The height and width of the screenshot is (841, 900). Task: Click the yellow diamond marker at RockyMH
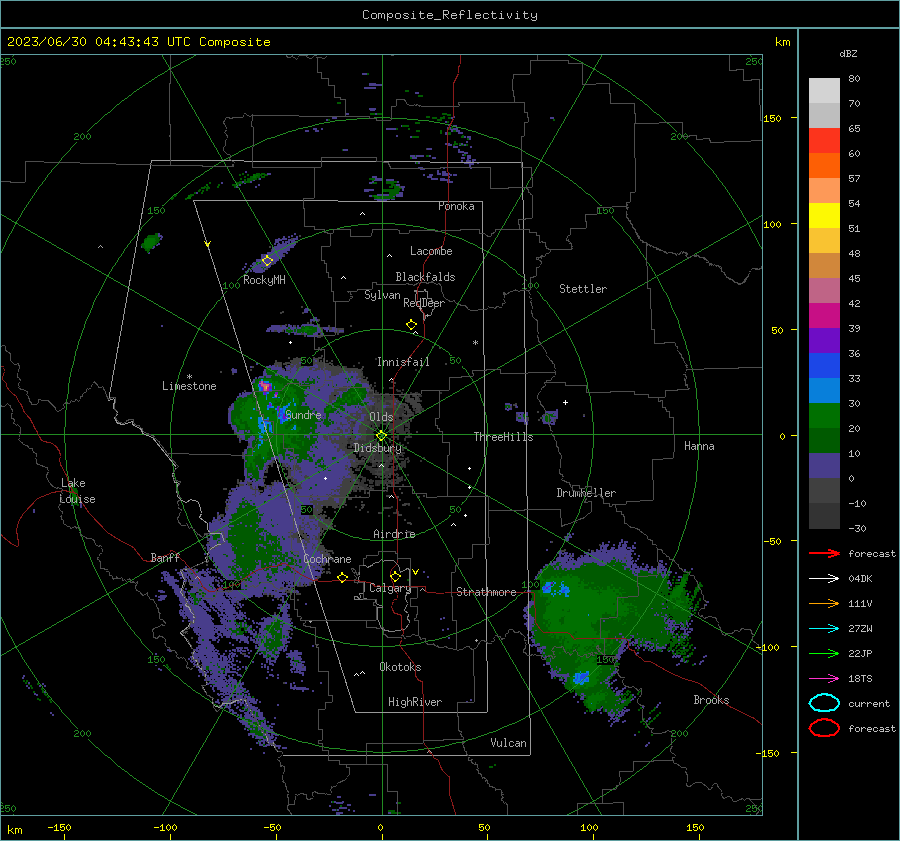click(267, 261)
